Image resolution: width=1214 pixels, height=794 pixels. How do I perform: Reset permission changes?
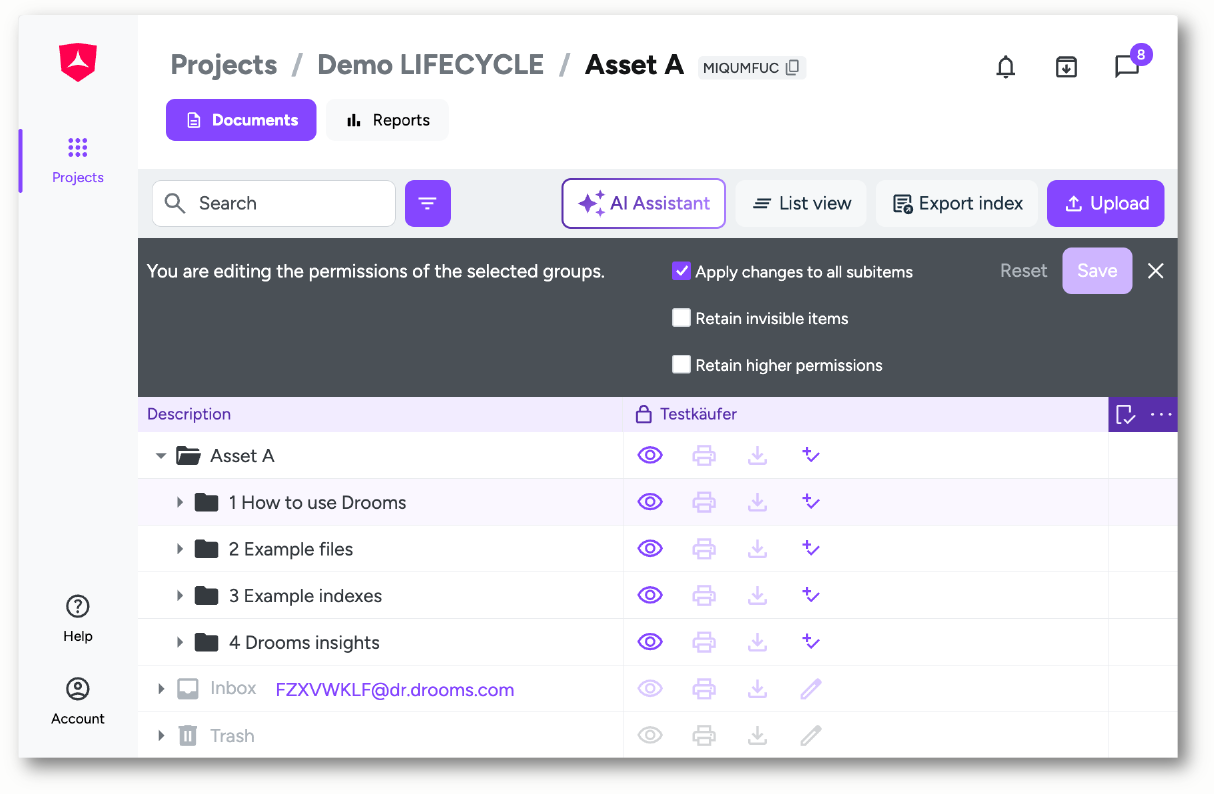(1023, 271)
